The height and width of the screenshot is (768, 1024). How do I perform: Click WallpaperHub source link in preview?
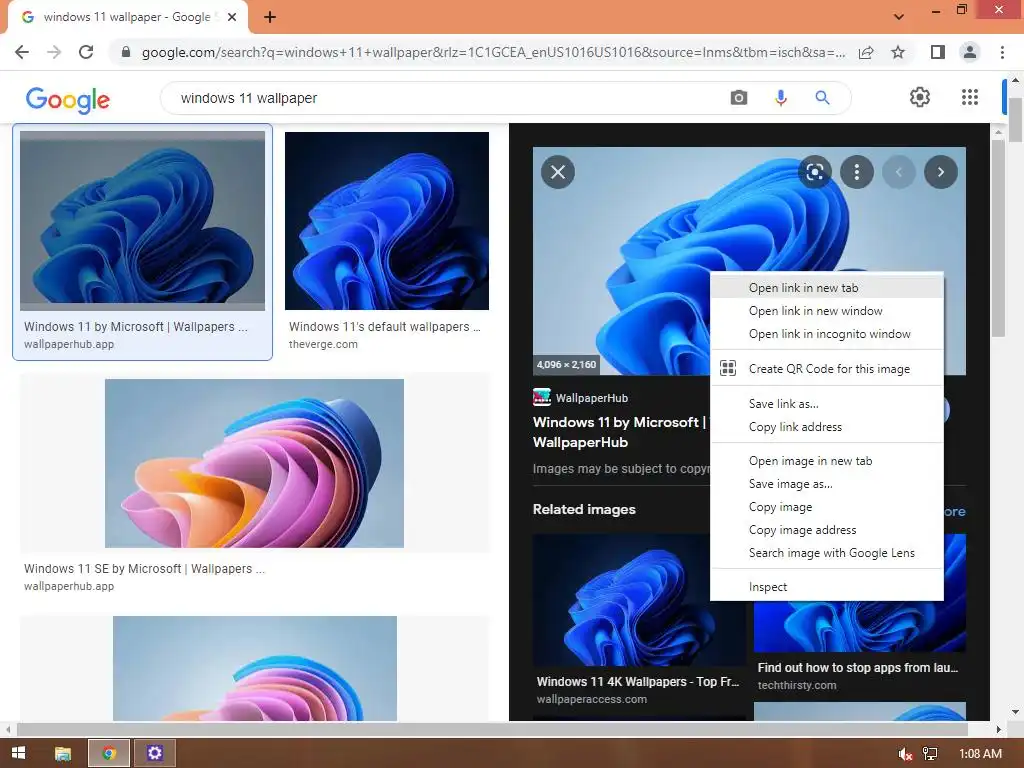(581, 398)
